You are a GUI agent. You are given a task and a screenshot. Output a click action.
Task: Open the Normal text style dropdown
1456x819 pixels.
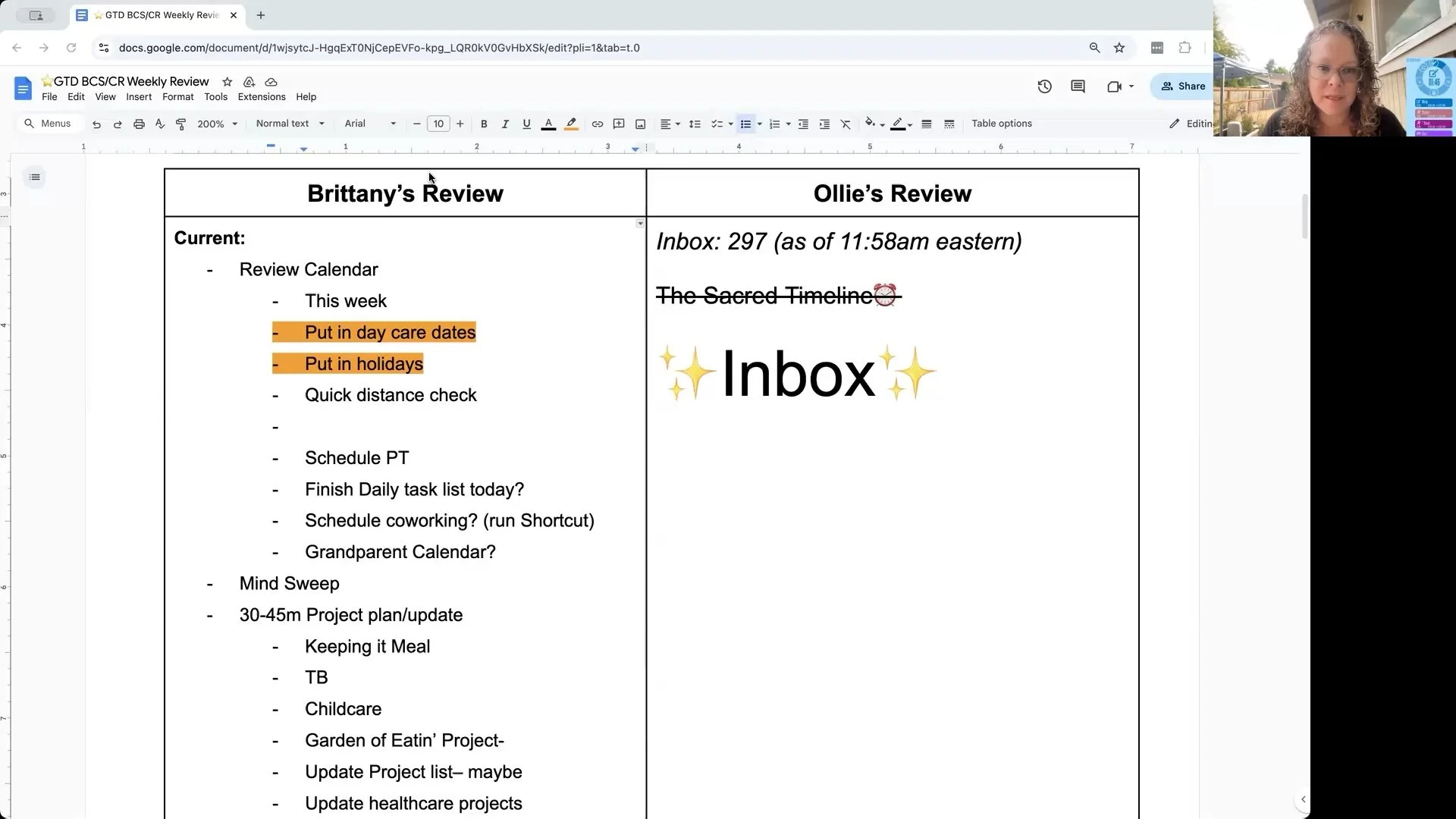click(290, 124)
